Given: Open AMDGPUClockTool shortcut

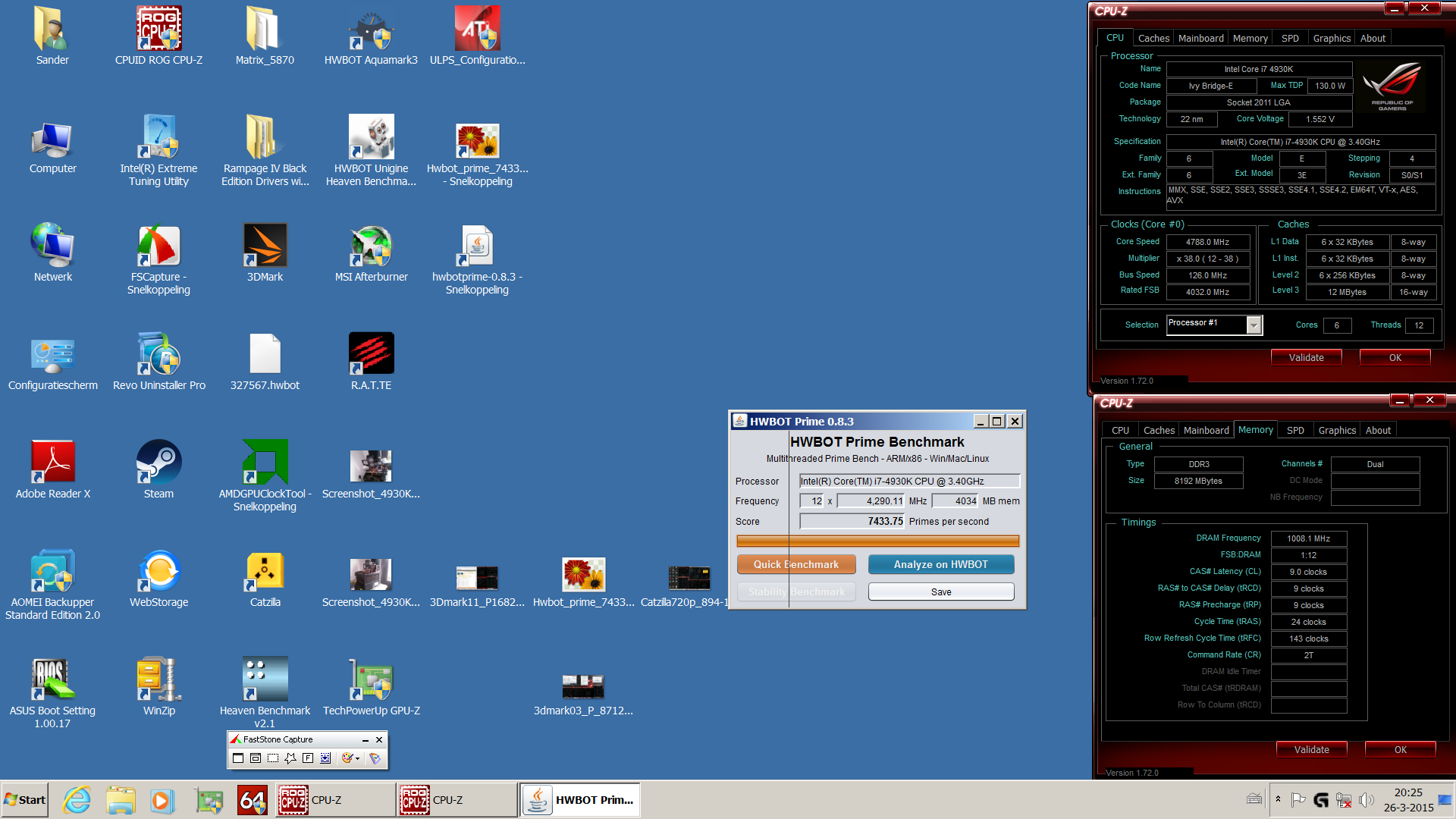Looking at the screenshot, I should point(265,475).
